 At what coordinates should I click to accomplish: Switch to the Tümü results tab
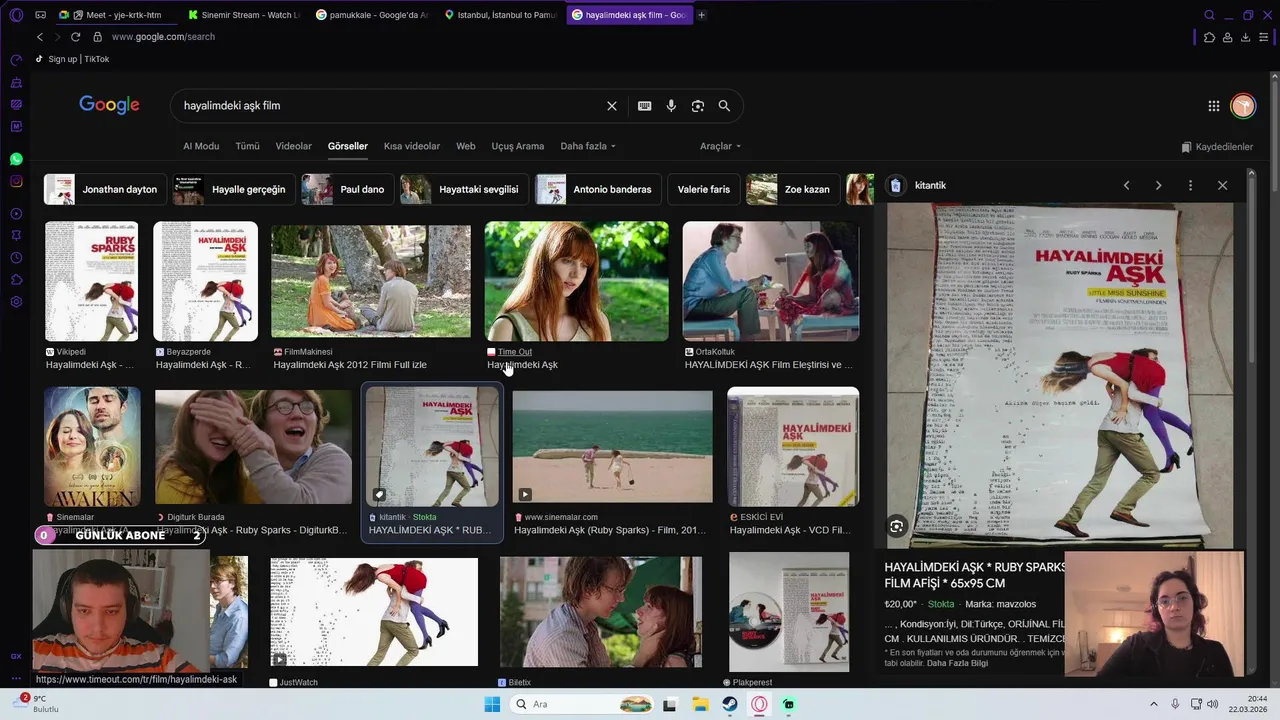click(x=247, y=146)
